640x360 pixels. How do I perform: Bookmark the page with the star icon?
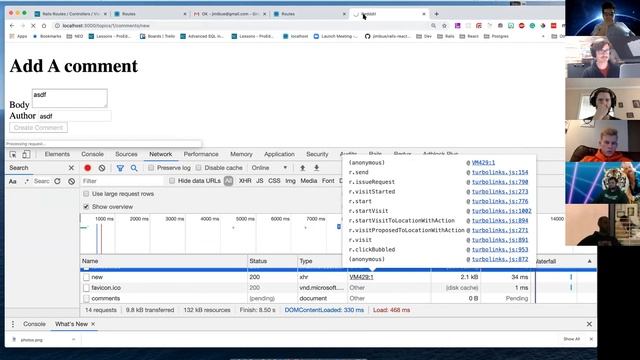[444, 26]
